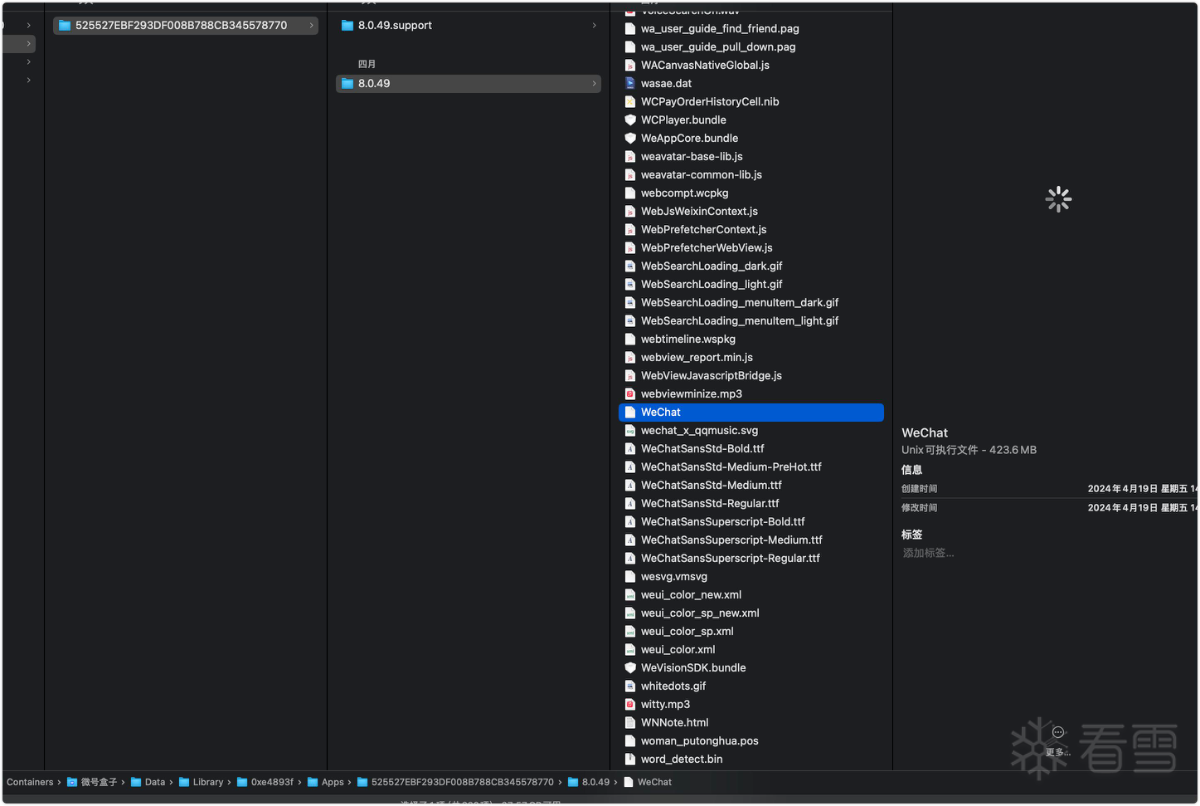The width and height of the screenshot is (1200, 806).
Task: Open Containers in the path bar
Action: click(x=30, y=782)
